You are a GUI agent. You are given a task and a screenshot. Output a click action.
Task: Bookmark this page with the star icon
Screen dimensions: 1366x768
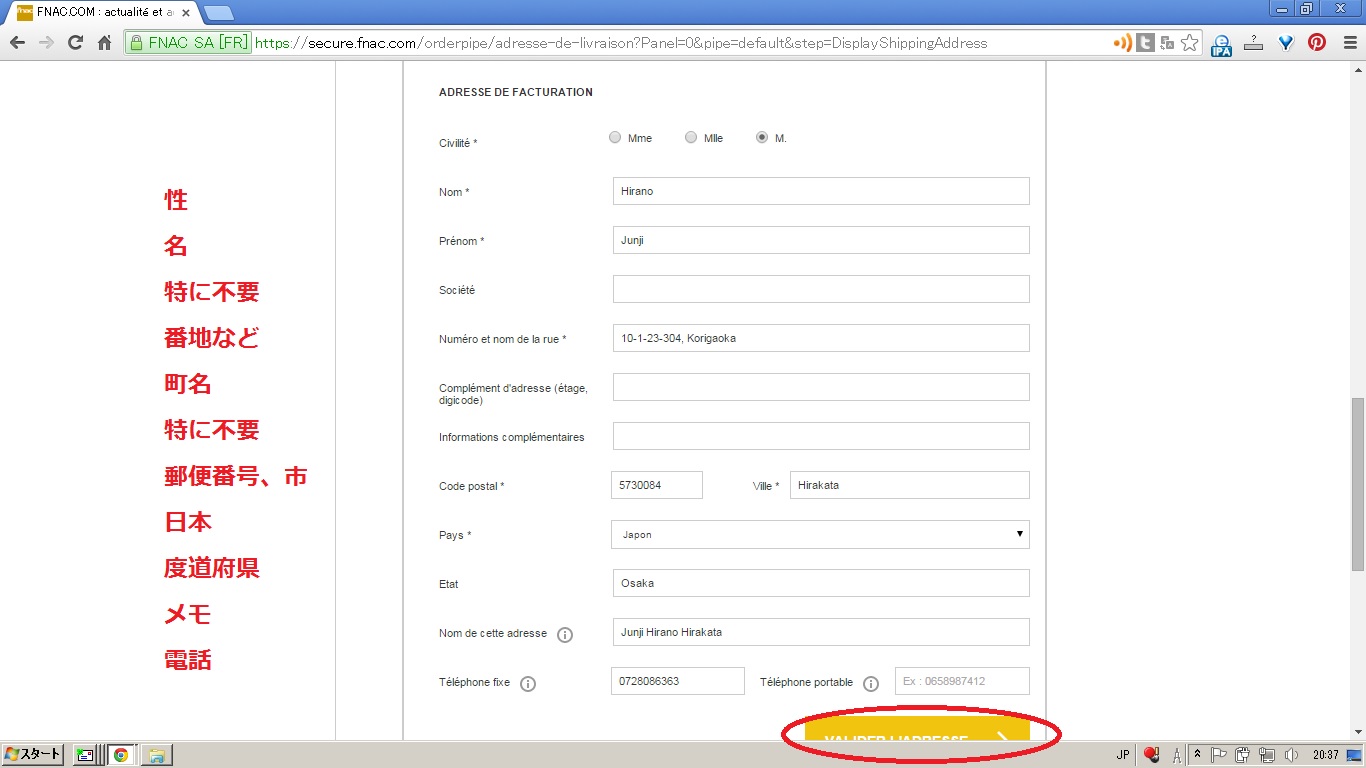click(x=1189, y=43)
